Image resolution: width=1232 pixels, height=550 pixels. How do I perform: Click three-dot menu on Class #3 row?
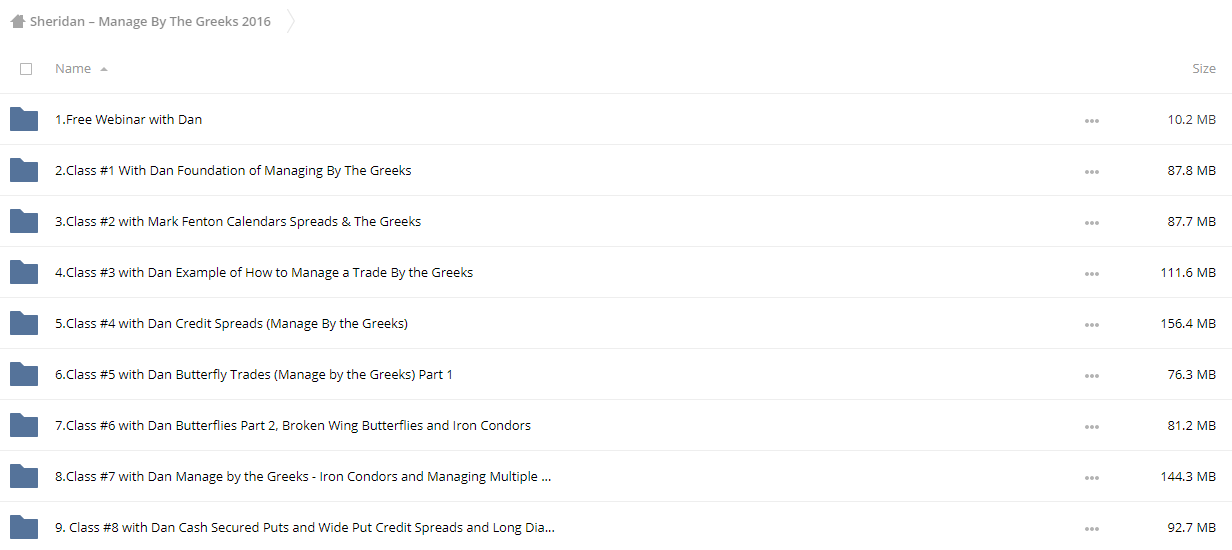[1091, 274]
